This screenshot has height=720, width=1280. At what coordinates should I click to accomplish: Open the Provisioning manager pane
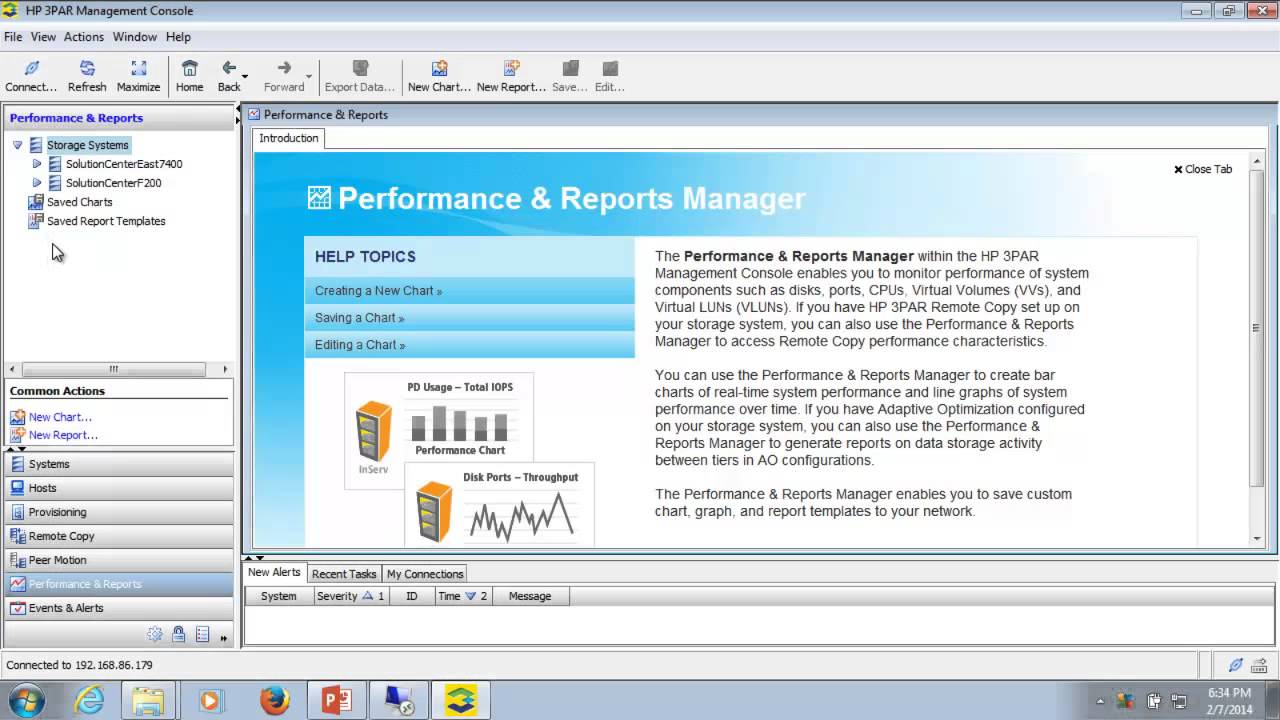[x=119, y=512]
